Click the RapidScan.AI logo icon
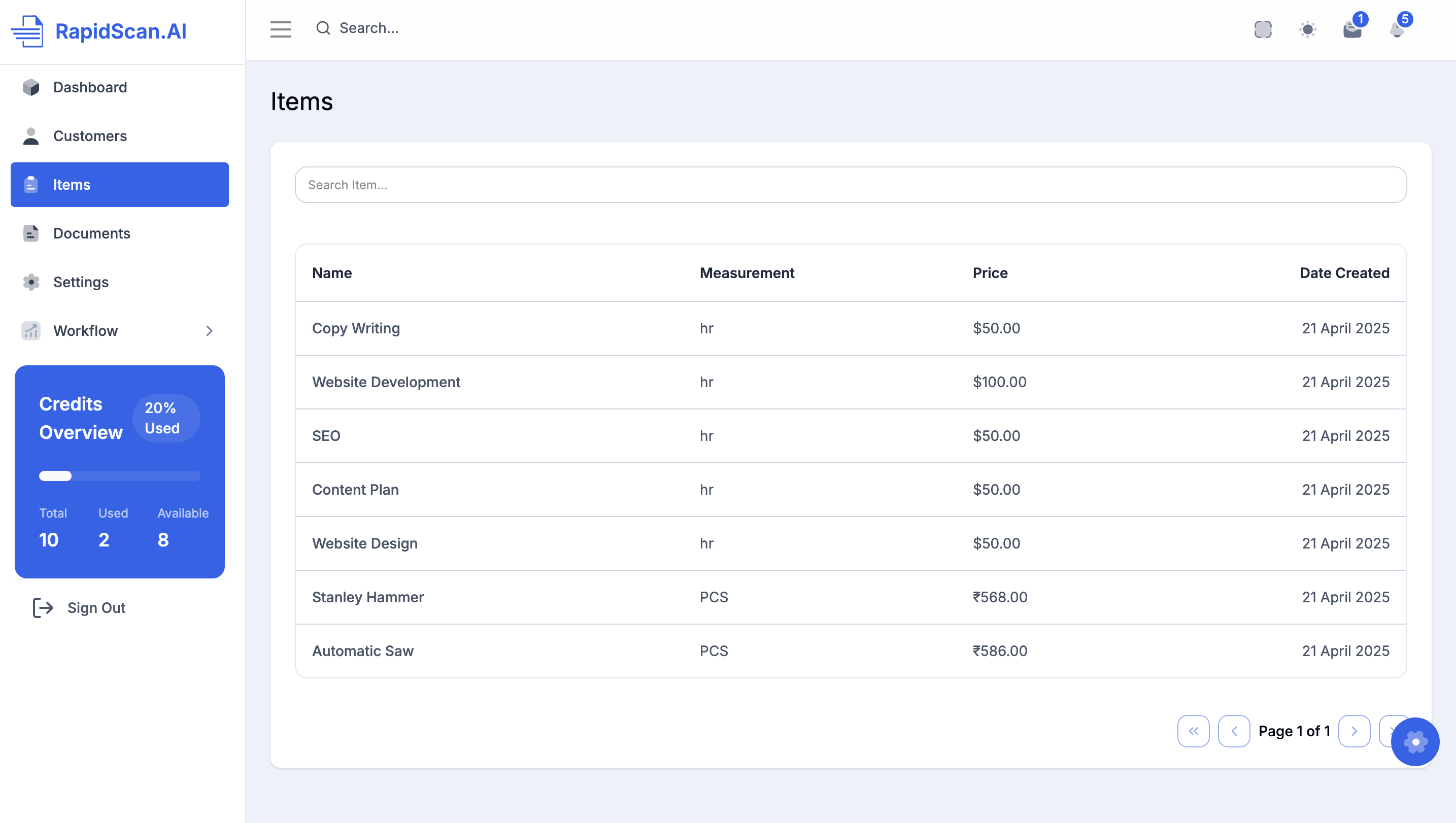The image size is (1456, 823). coord(27,31)
